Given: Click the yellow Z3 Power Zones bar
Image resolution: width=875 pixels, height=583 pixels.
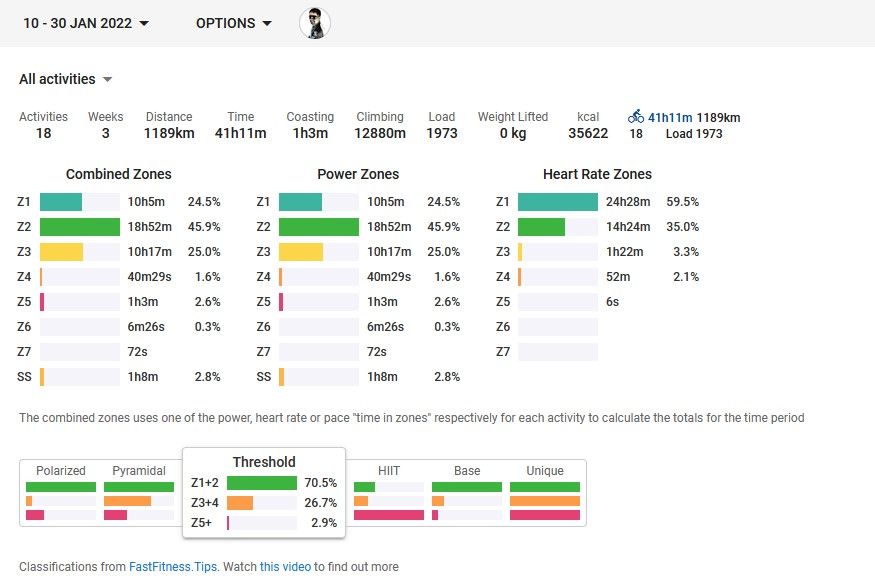Looking at the screenshot, I should pos(301,252).
